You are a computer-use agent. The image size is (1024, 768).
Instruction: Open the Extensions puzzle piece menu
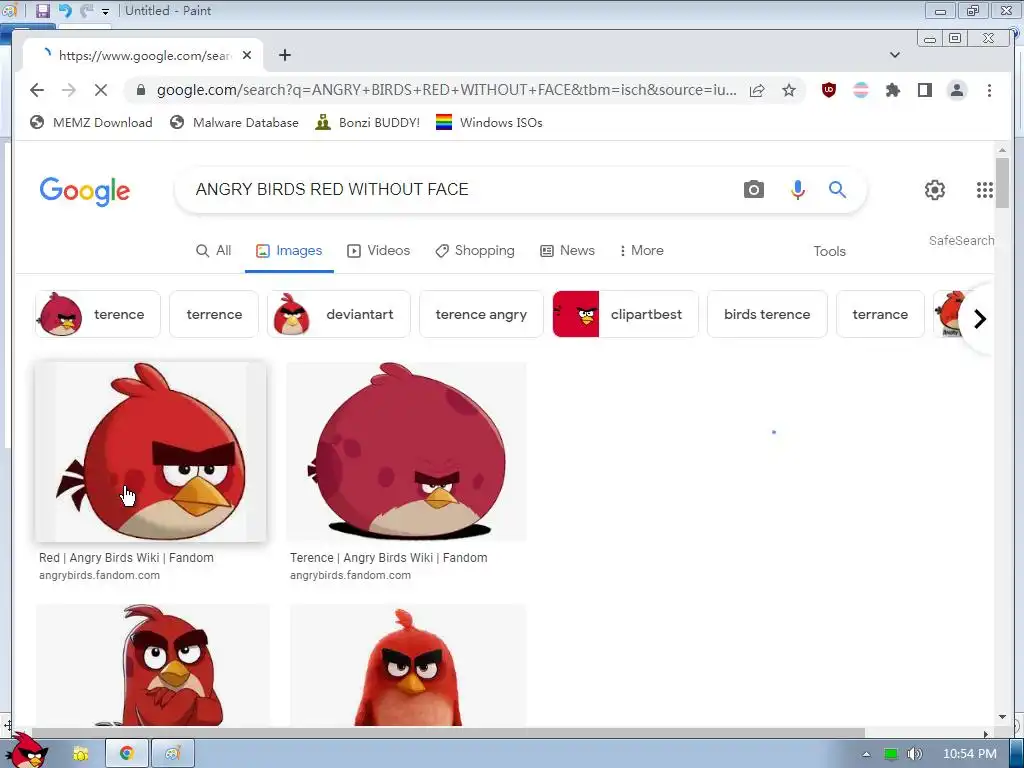pos(893,90)
